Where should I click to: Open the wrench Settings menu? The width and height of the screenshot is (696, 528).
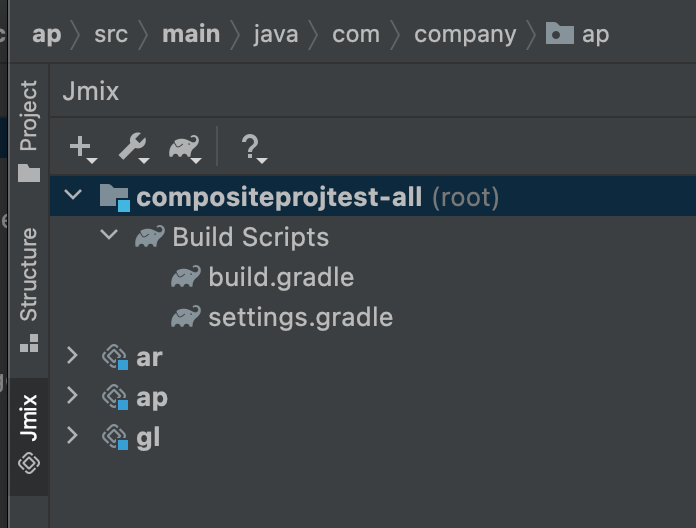(134, 148)
